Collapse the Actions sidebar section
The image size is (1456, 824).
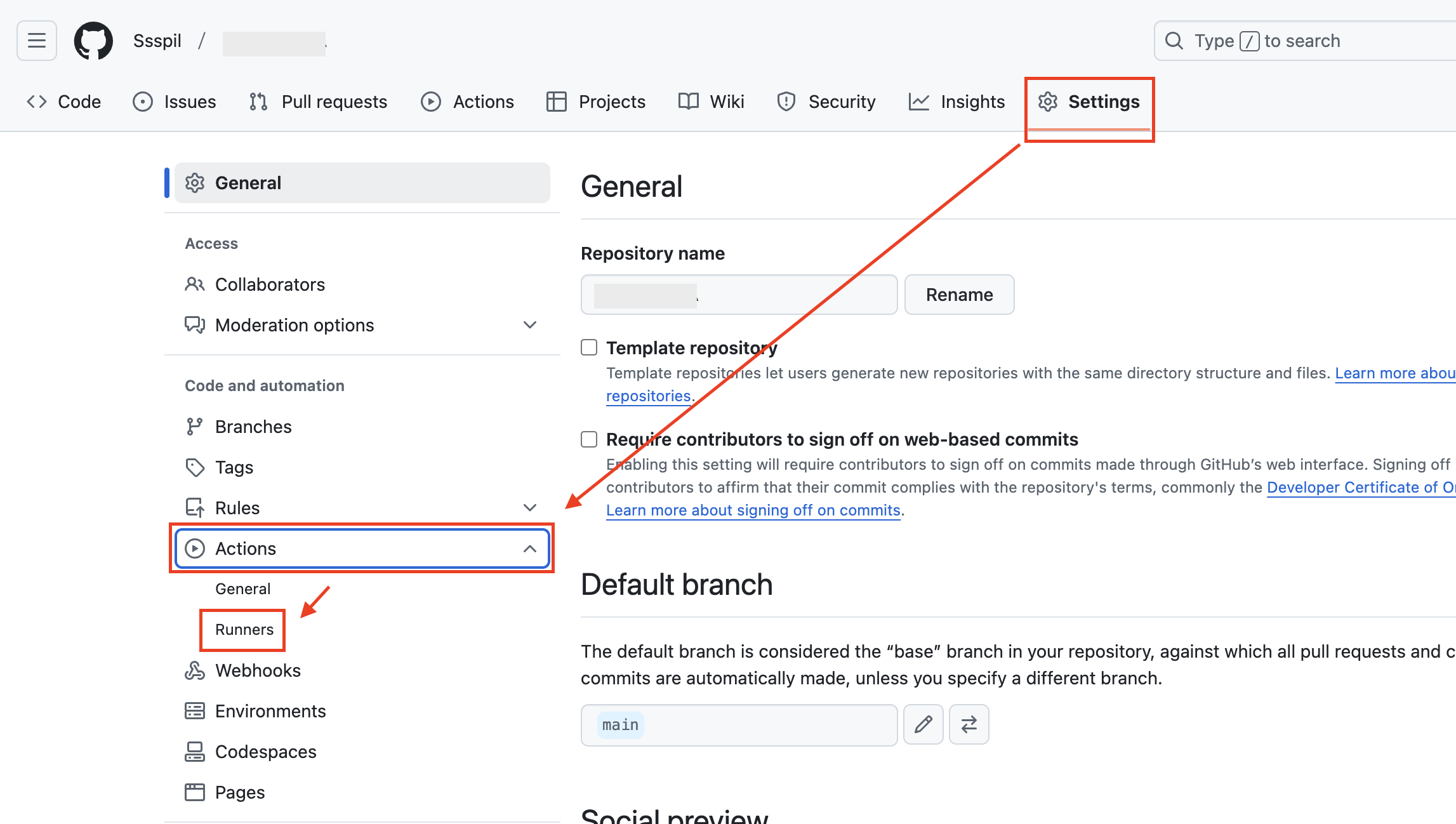click(x=530, y=548)
